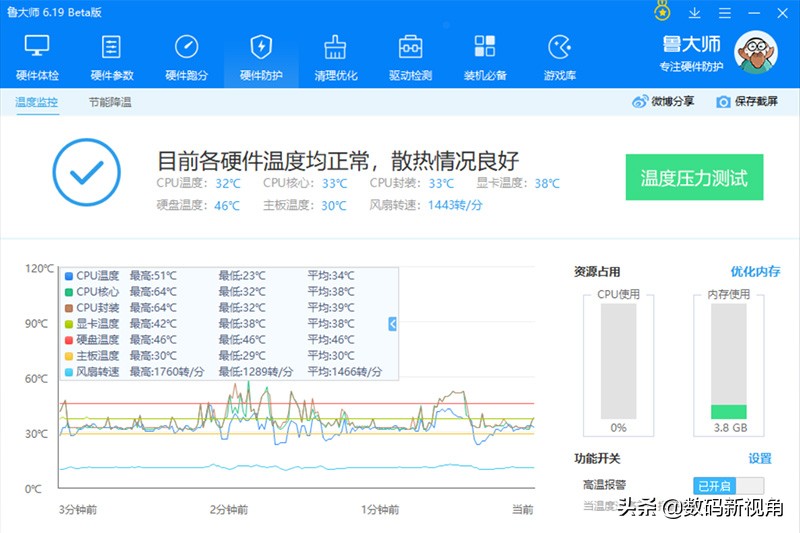Click the download arrow icon in title bar
This screenshot has width=800, height=533.
pos(694,13)
